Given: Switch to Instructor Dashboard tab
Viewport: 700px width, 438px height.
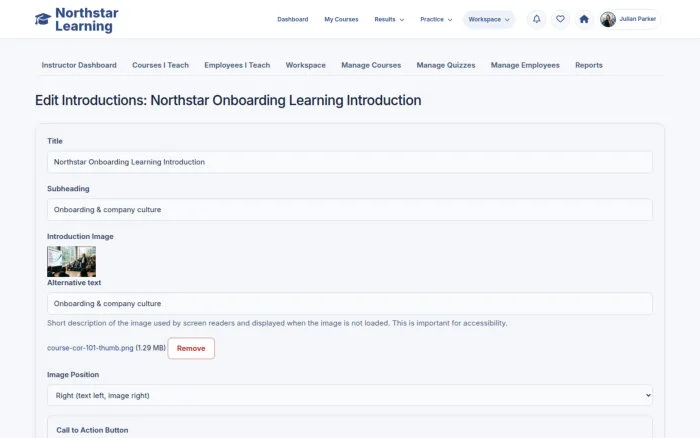Looking at the screenshot, I should tap(79, 65).
